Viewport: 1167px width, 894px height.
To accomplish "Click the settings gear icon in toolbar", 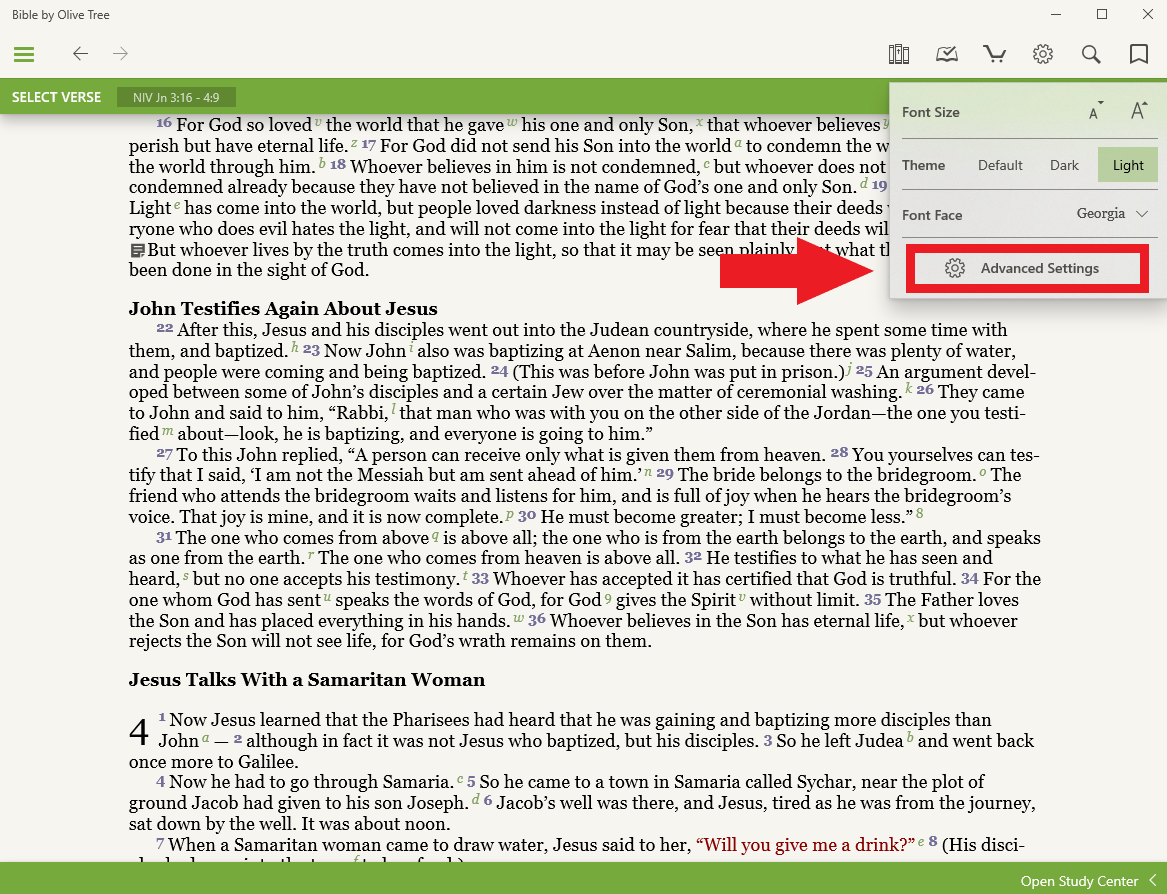I will tap(1043, 54).
